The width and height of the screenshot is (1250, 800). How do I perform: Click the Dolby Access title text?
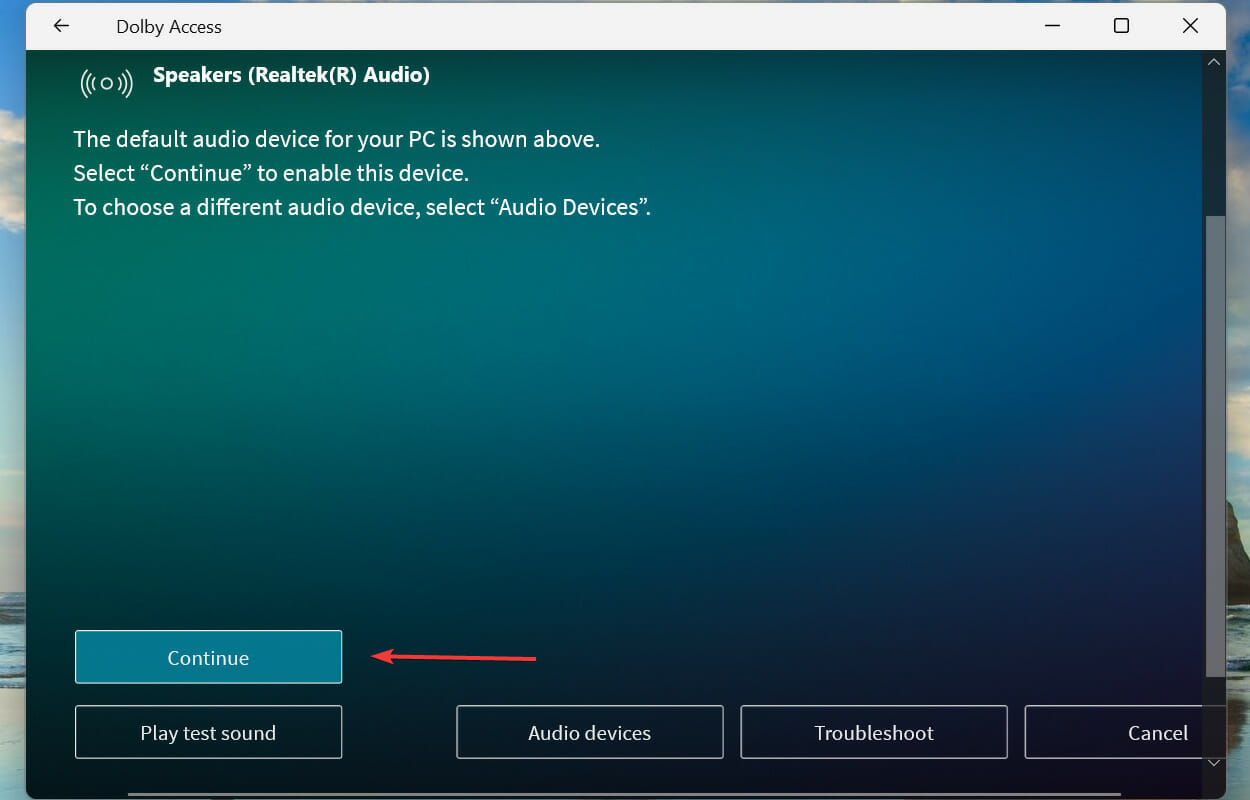pyautogui.click(x=169, y=27)
